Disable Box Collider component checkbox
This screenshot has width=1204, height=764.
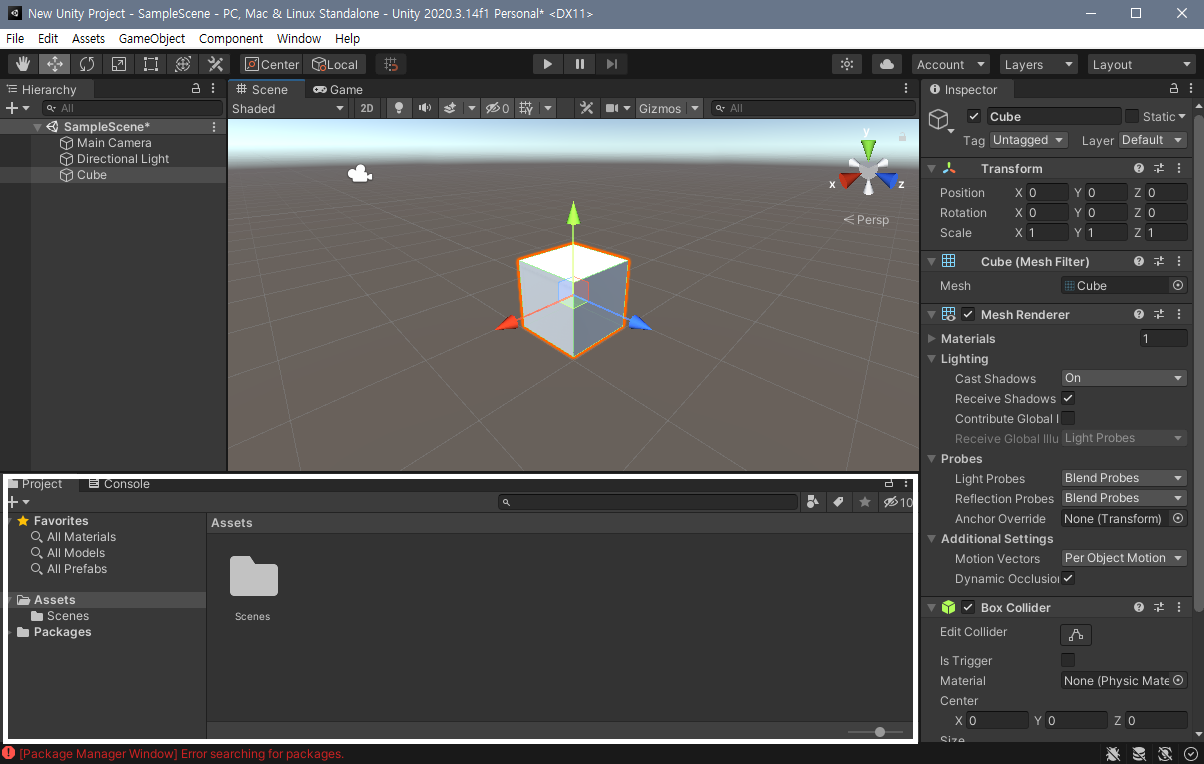coord(968,607)
